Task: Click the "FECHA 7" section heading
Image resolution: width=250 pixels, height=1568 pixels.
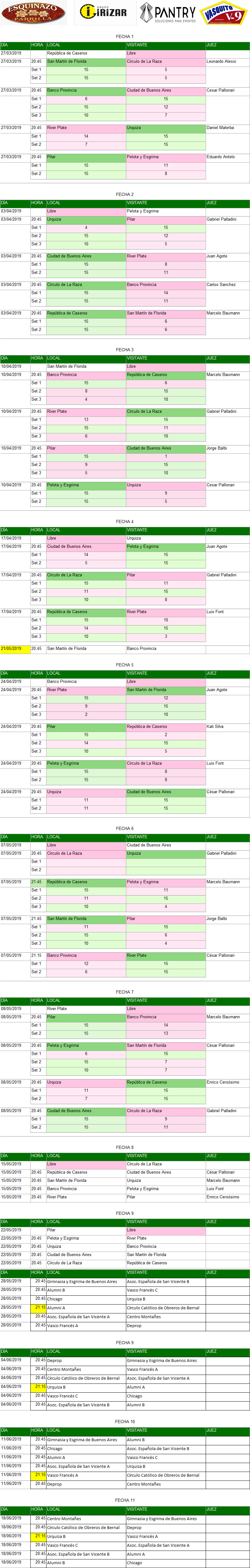Action: coord(125,992)
